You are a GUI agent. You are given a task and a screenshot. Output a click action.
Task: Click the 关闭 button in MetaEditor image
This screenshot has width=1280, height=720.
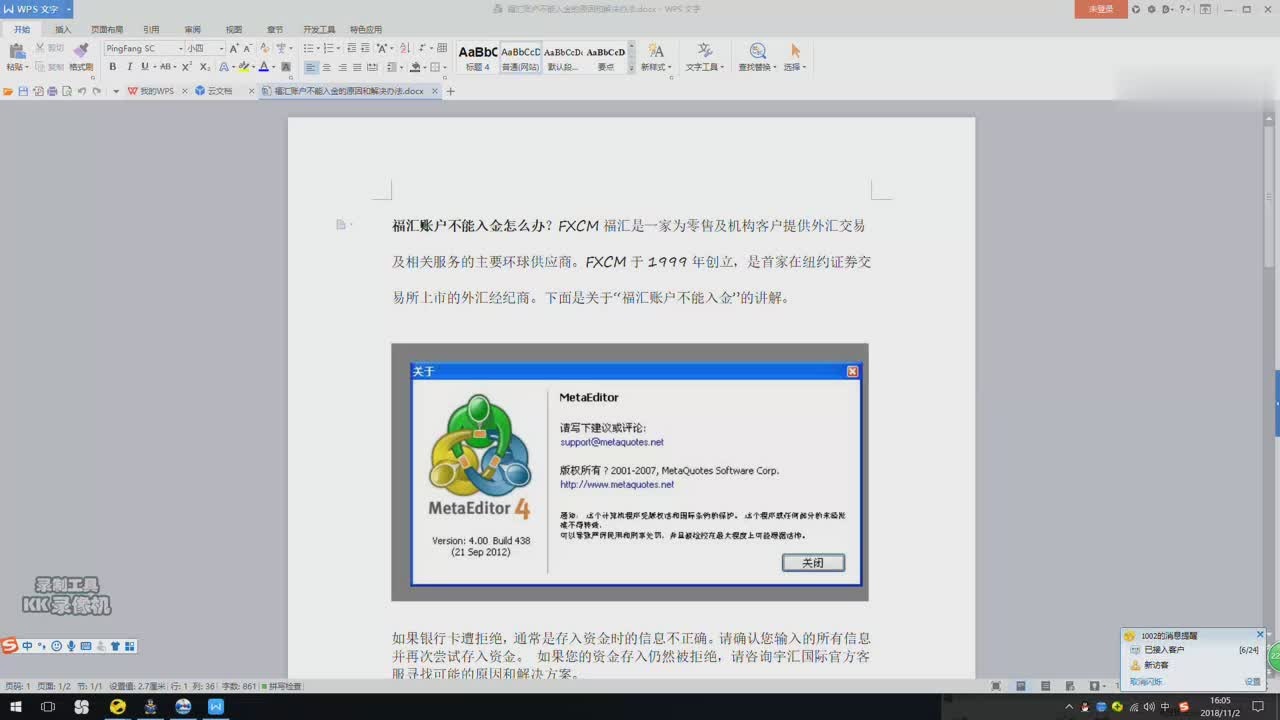(x=813, y=563)
